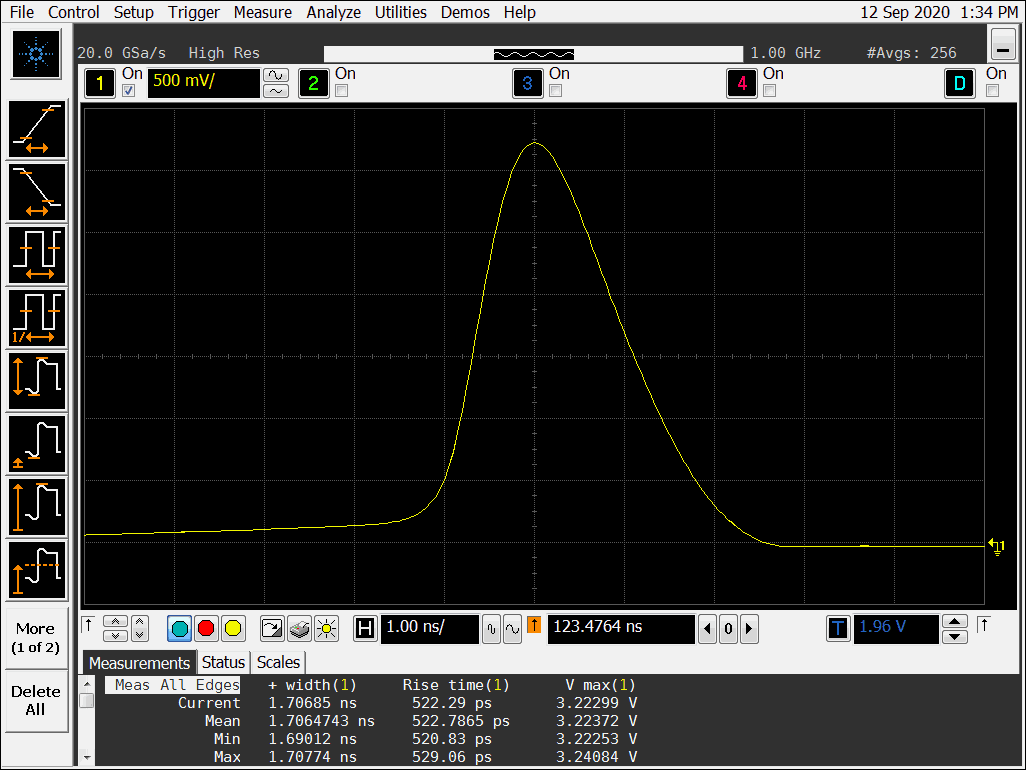Click the yellow Single acquisition button
The image size is (1026, 770).
coord(233,629)
